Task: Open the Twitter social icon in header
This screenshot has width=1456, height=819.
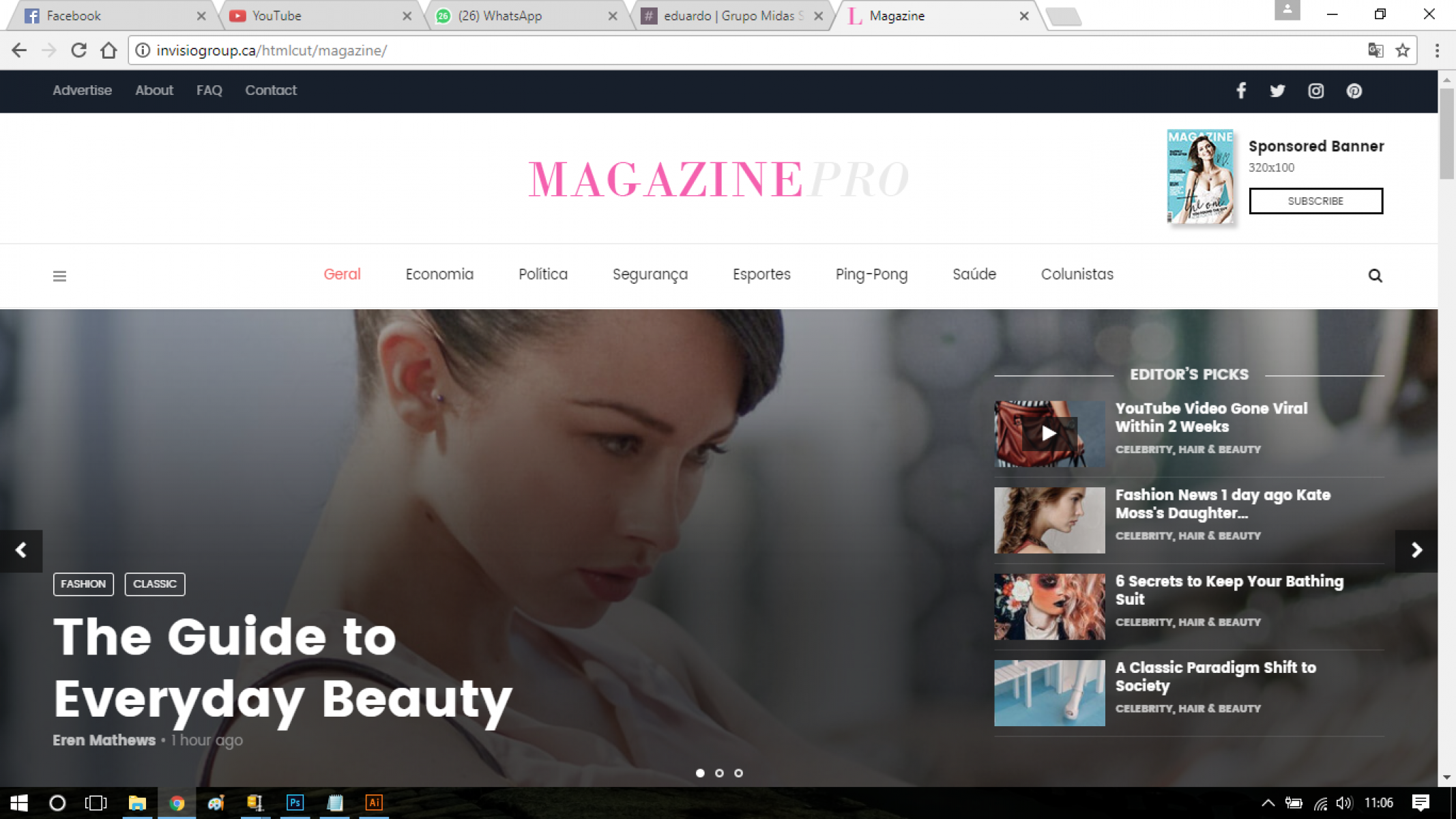Action: click(x=1277, y=91)
